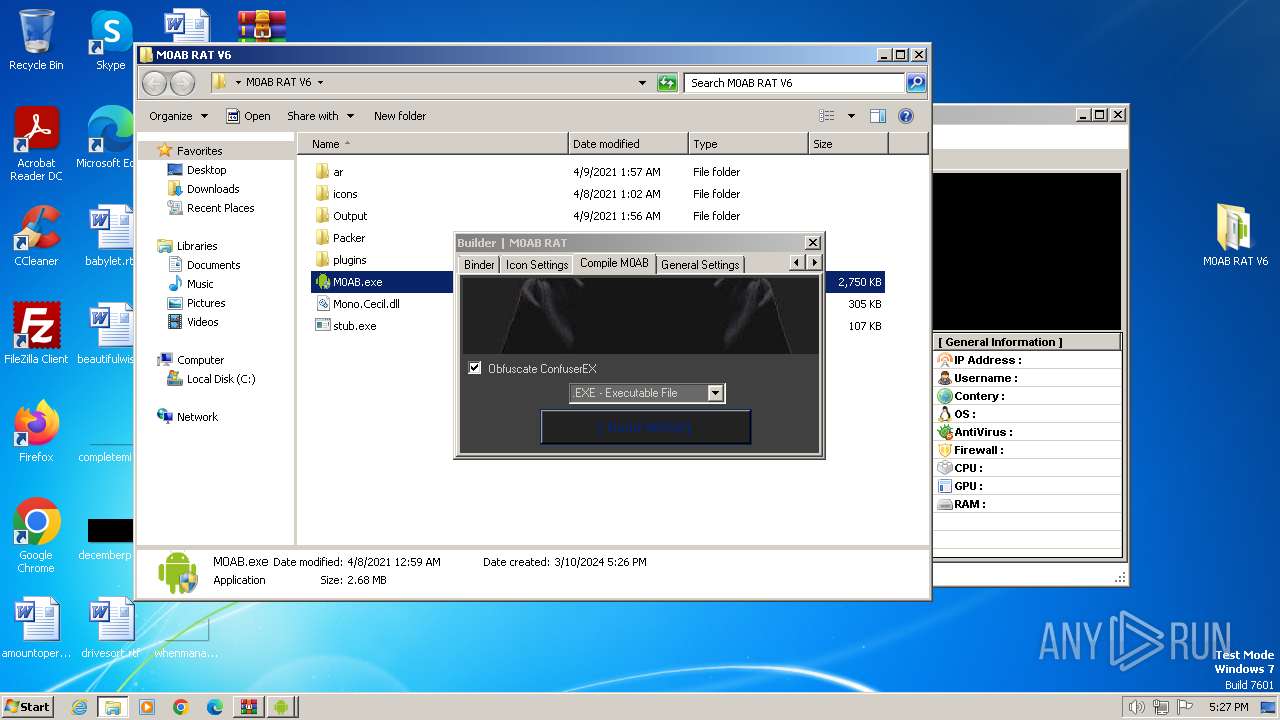
Task: Switch to the General Settings tab
Action: click(700, 264)
